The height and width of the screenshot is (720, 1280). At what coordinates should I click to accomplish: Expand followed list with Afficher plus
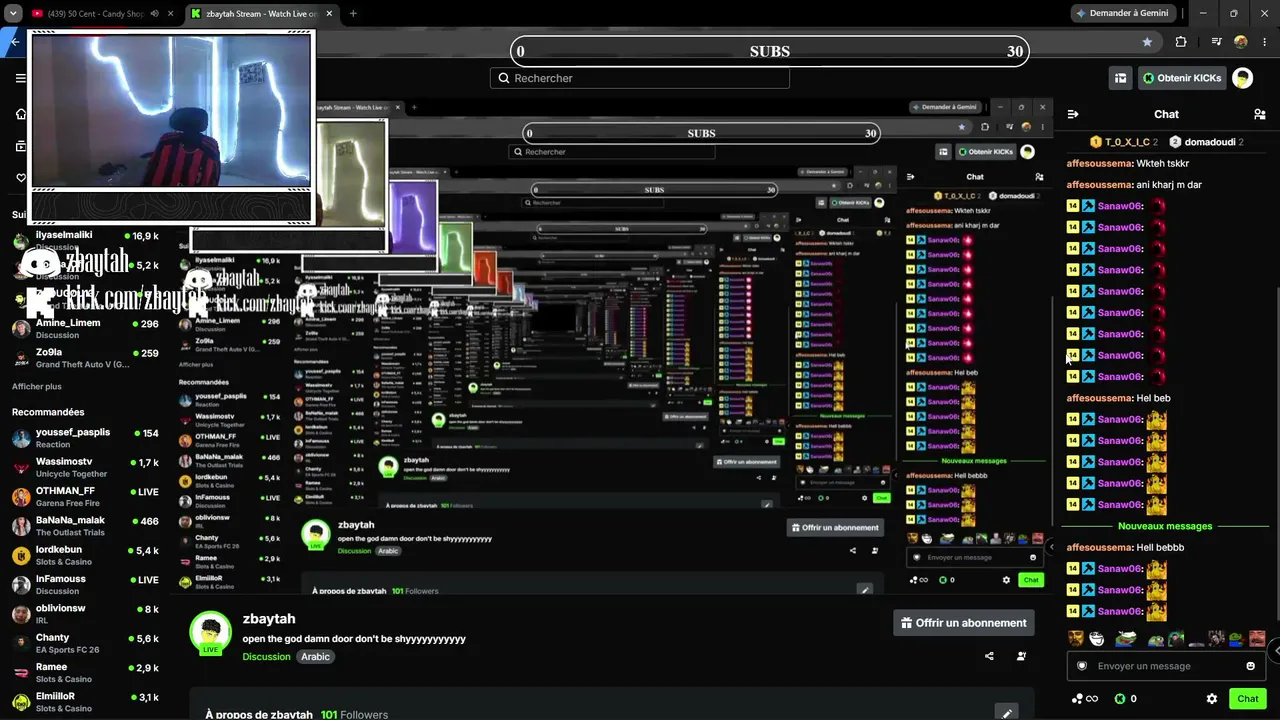[36, 386]
